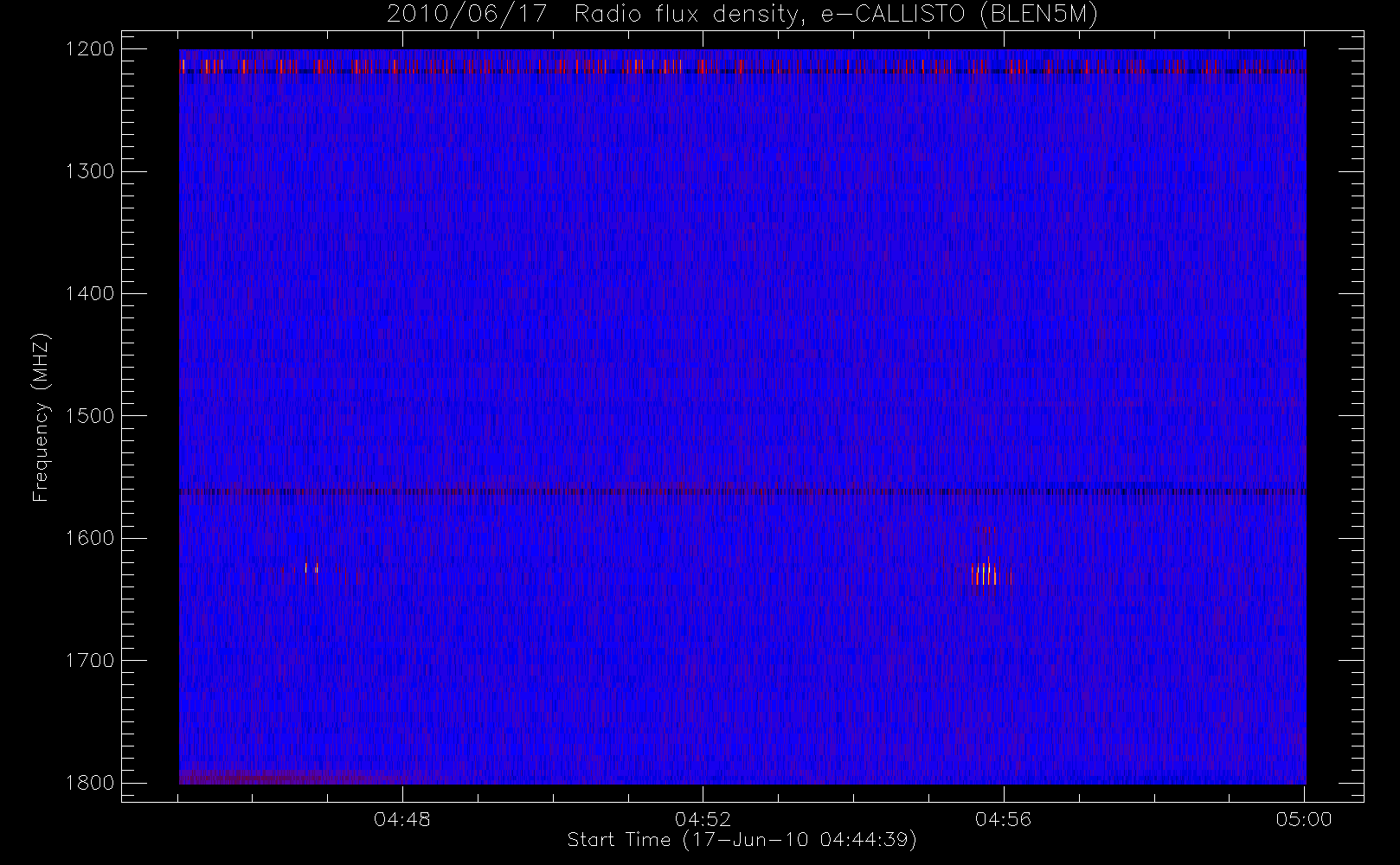
Task: Click the 1700 frequency tick label
Action: (x=90, y=660)
